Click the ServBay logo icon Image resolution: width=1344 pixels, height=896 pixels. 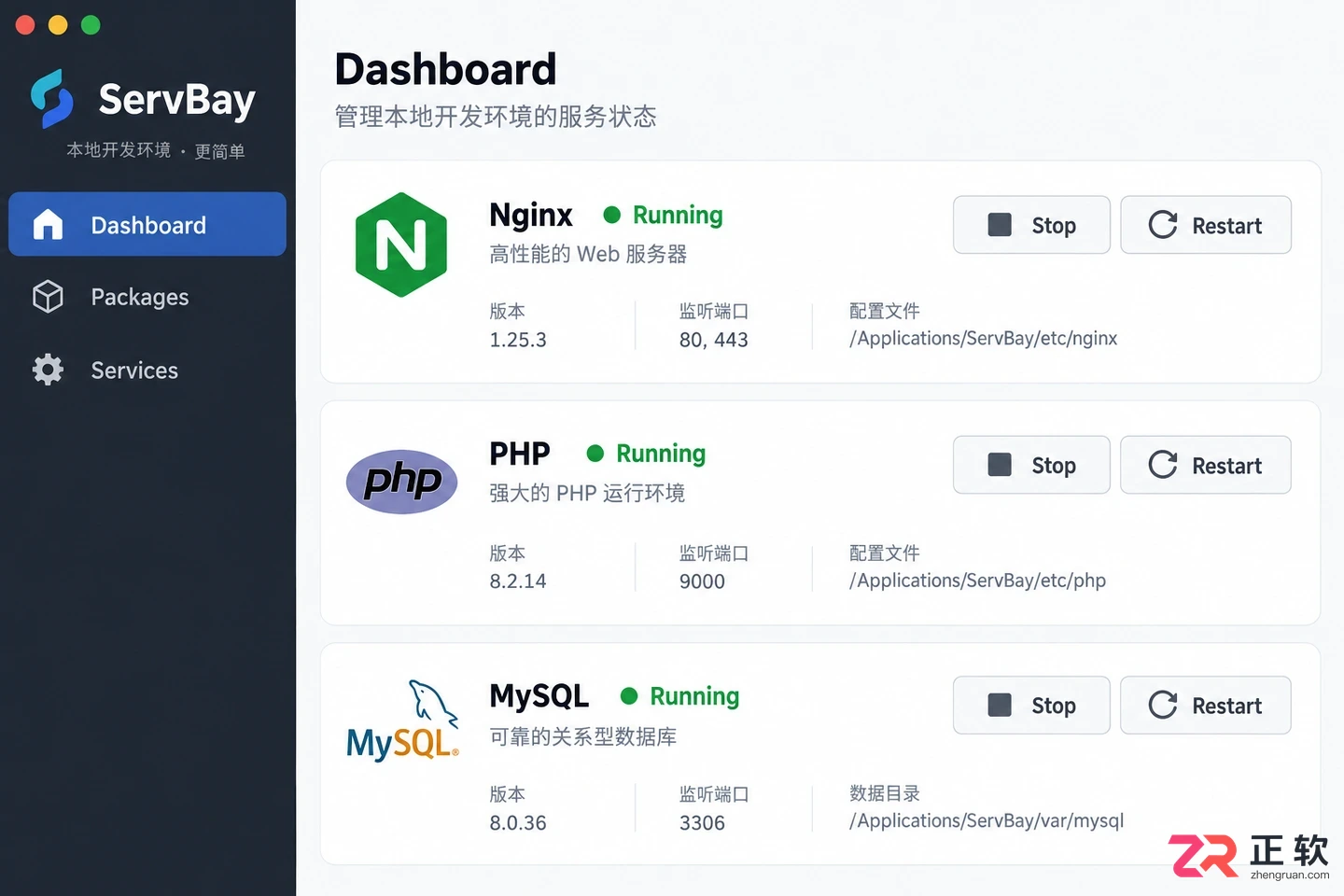pos(52,98)
